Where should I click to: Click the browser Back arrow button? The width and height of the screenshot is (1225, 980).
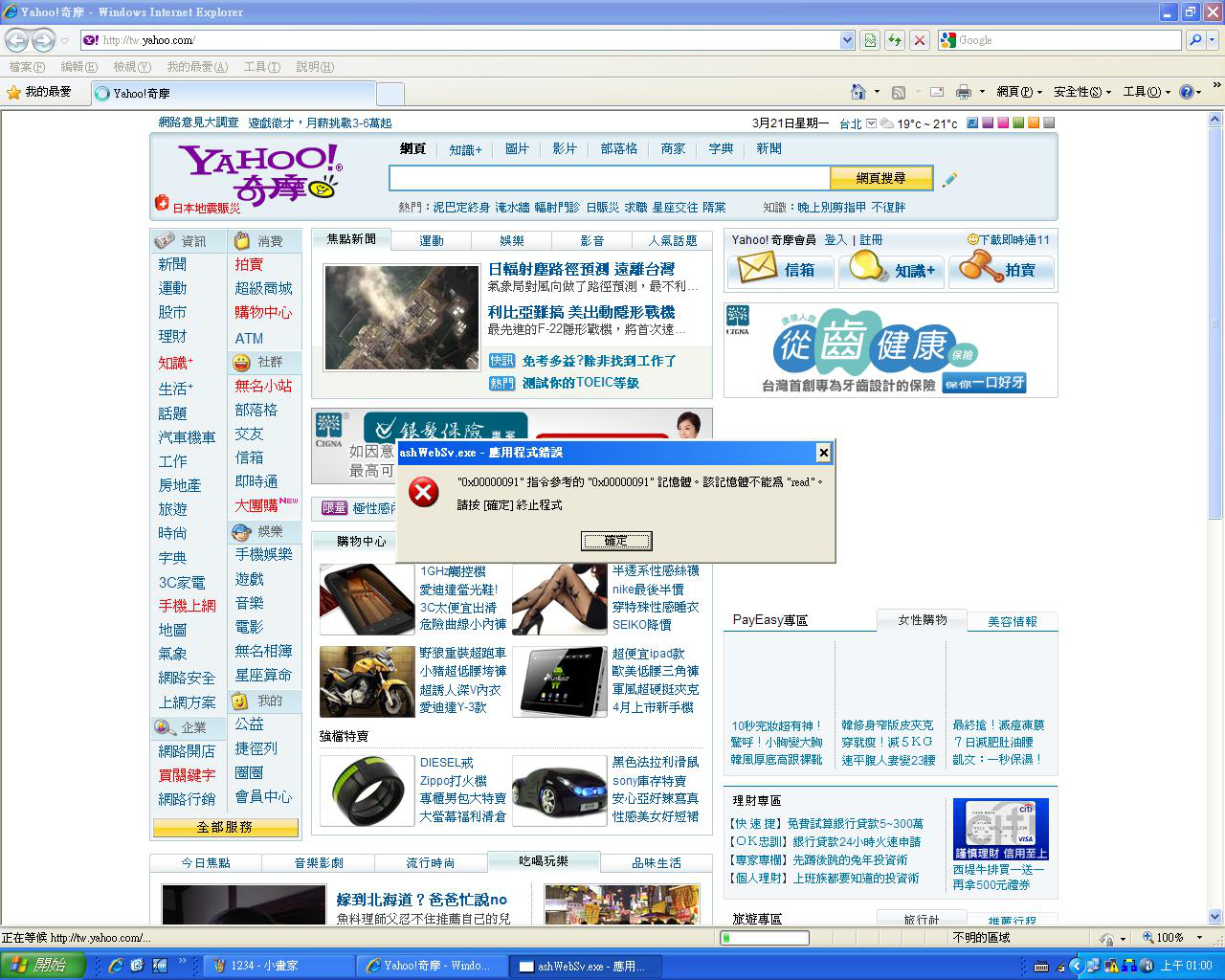(x=17, y=40)
